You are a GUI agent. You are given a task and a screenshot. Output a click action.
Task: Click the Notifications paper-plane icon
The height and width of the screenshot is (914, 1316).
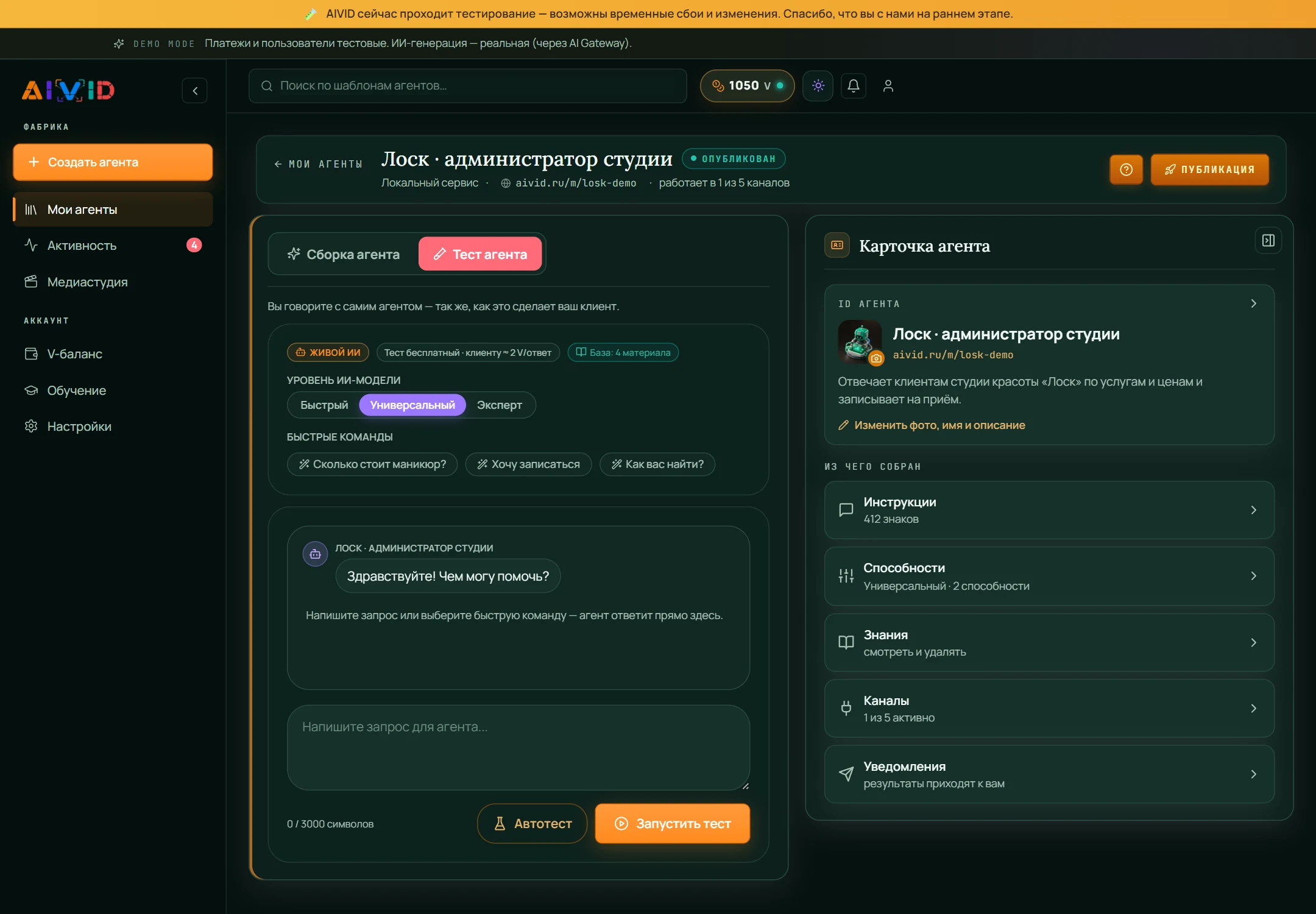click(846, 774)
